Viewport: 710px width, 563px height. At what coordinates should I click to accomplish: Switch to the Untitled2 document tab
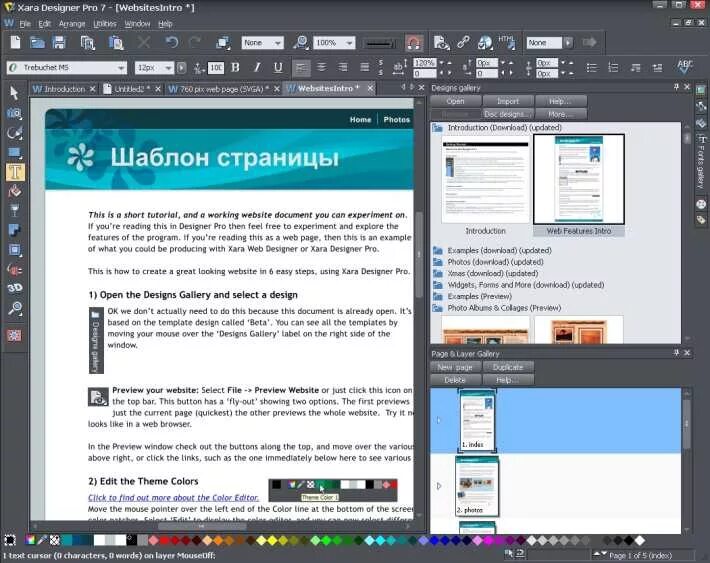[129, 89]
